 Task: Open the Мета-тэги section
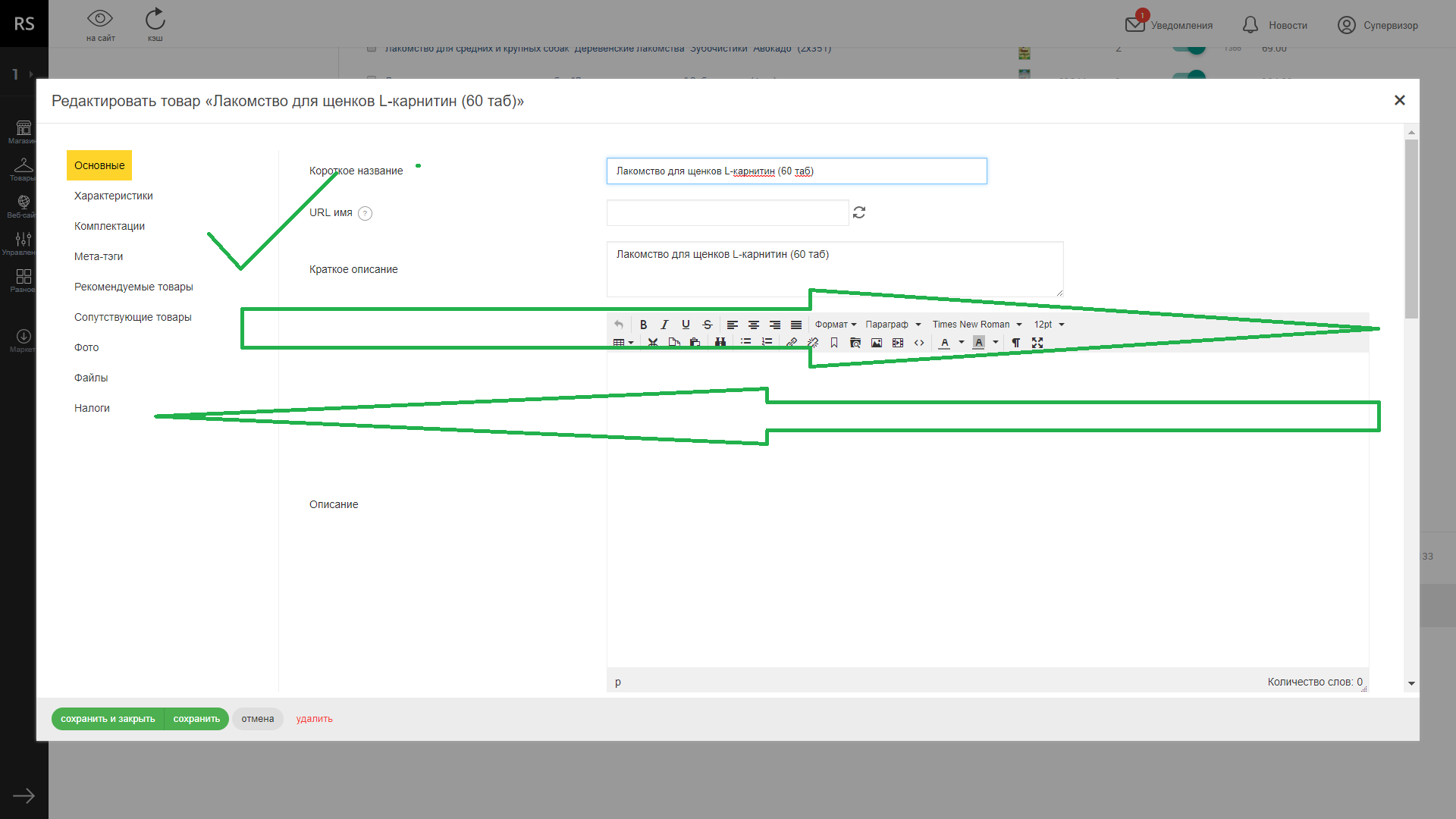pos(99,256)
